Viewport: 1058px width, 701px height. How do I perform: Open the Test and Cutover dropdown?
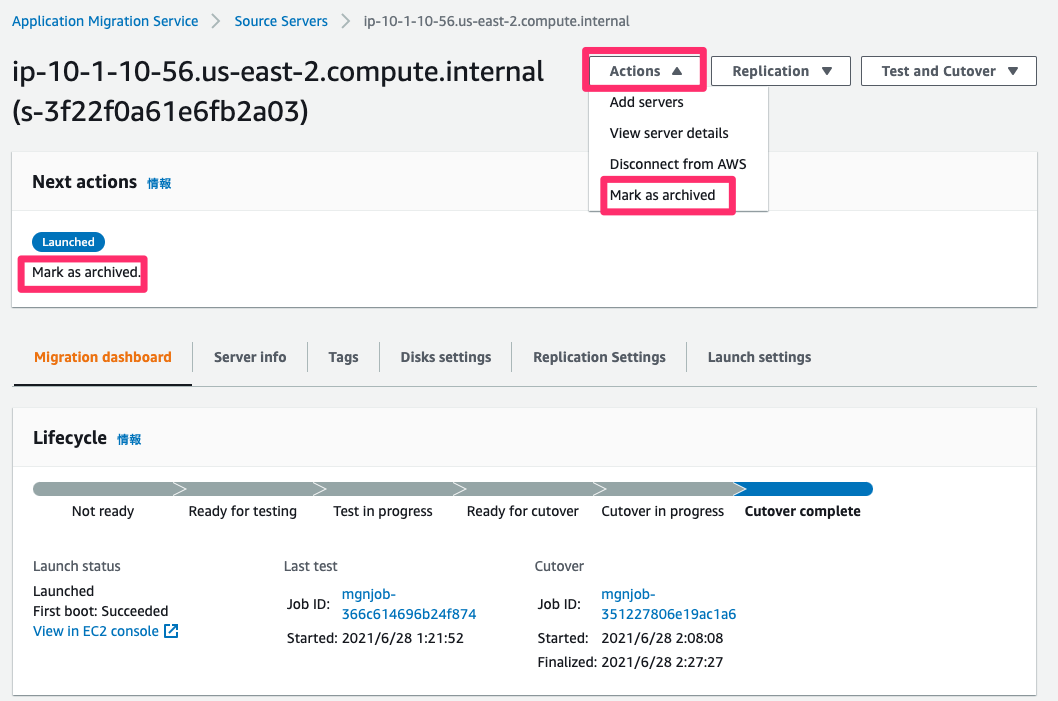948,71
